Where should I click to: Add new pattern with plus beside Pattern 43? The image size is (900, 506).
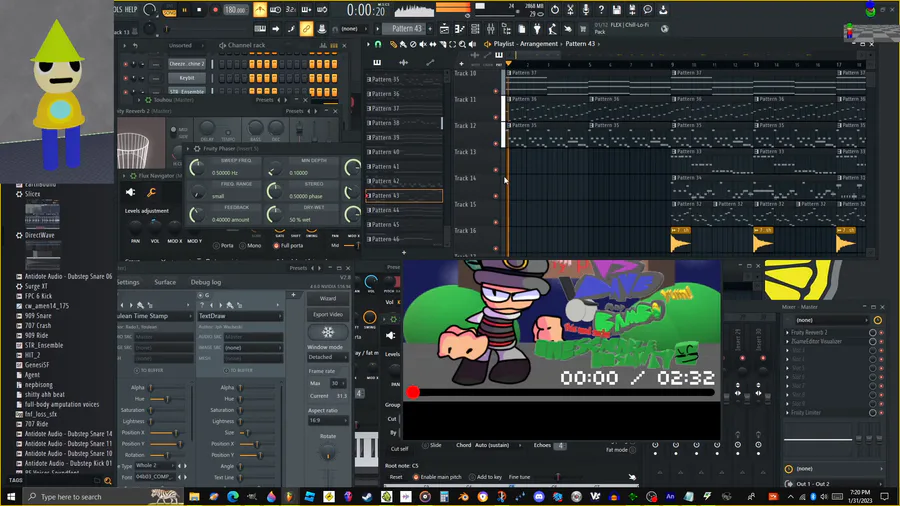430,29
